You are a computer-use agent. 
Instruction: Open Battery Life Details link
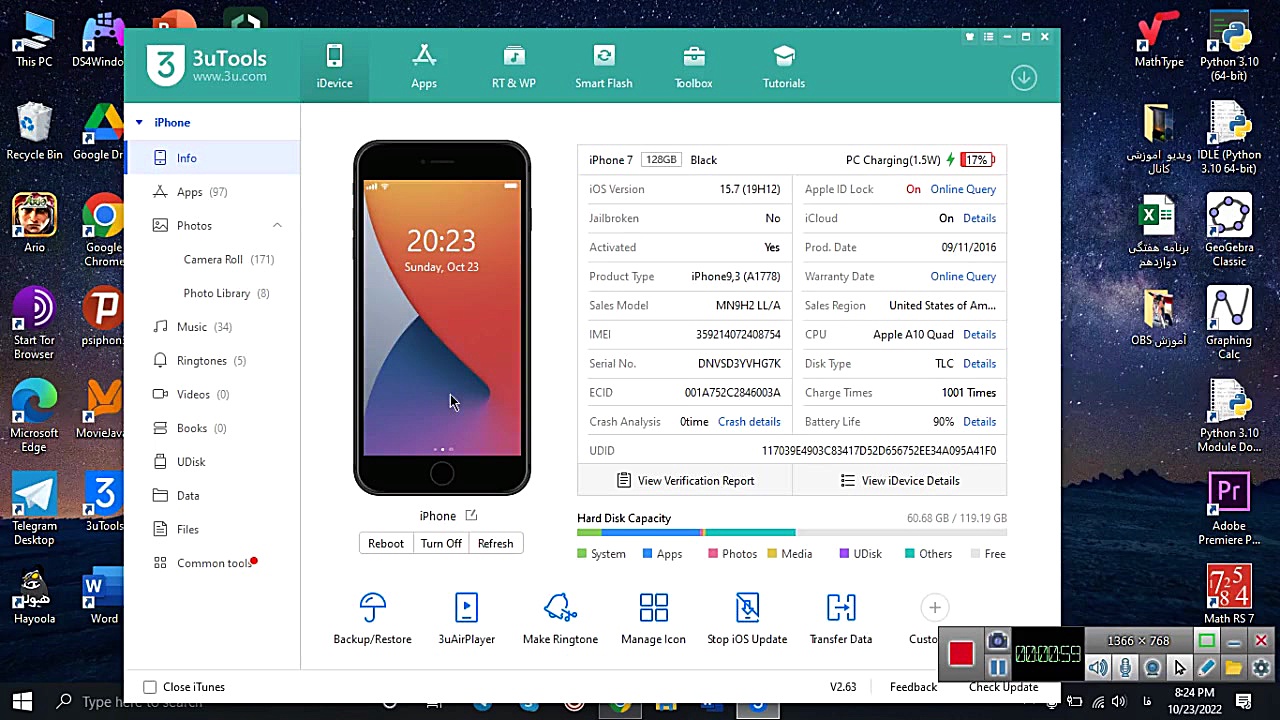tap(979, 421)
